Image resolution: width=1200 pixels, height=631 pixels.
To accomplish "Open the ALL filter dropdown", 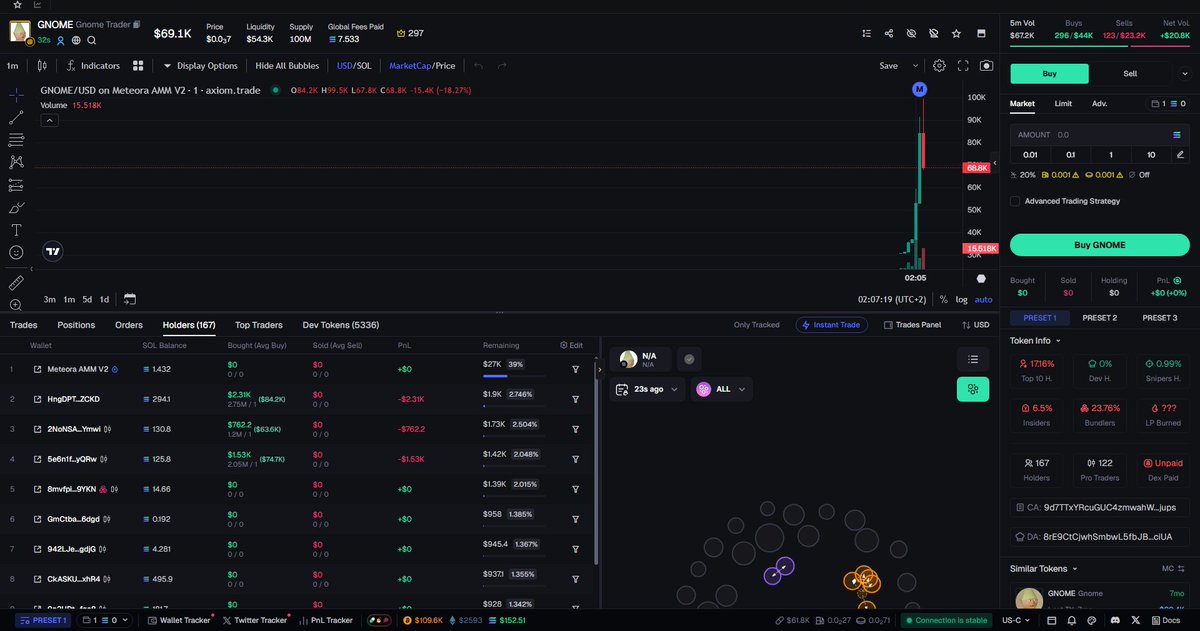I will (x=722, y=389).
